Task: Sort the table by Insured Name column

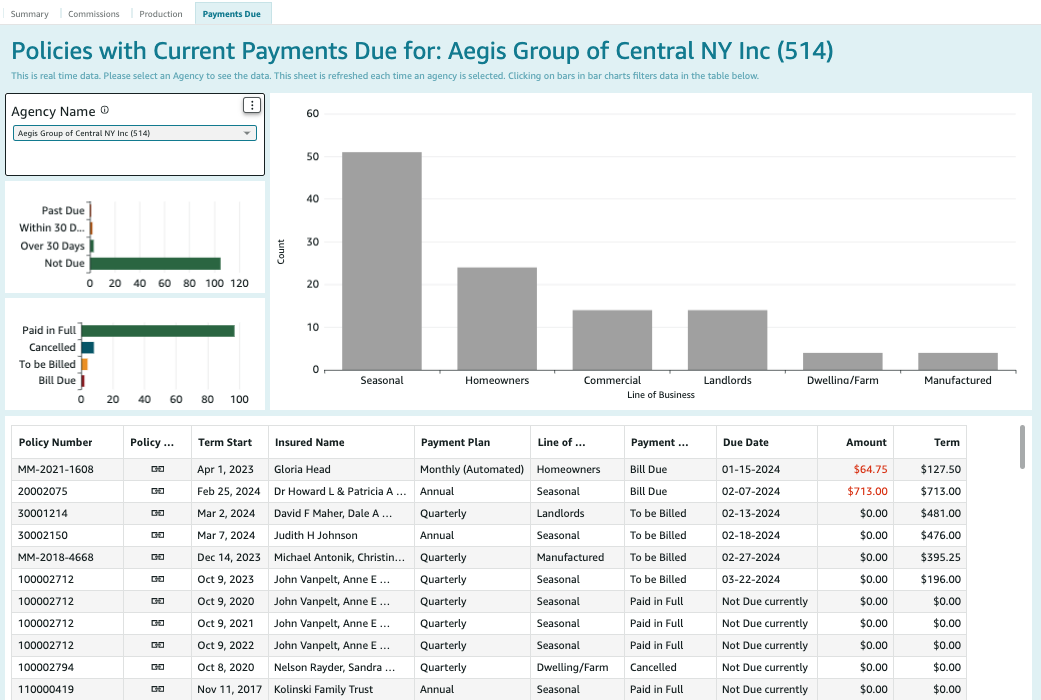Action: pos(310,443)
